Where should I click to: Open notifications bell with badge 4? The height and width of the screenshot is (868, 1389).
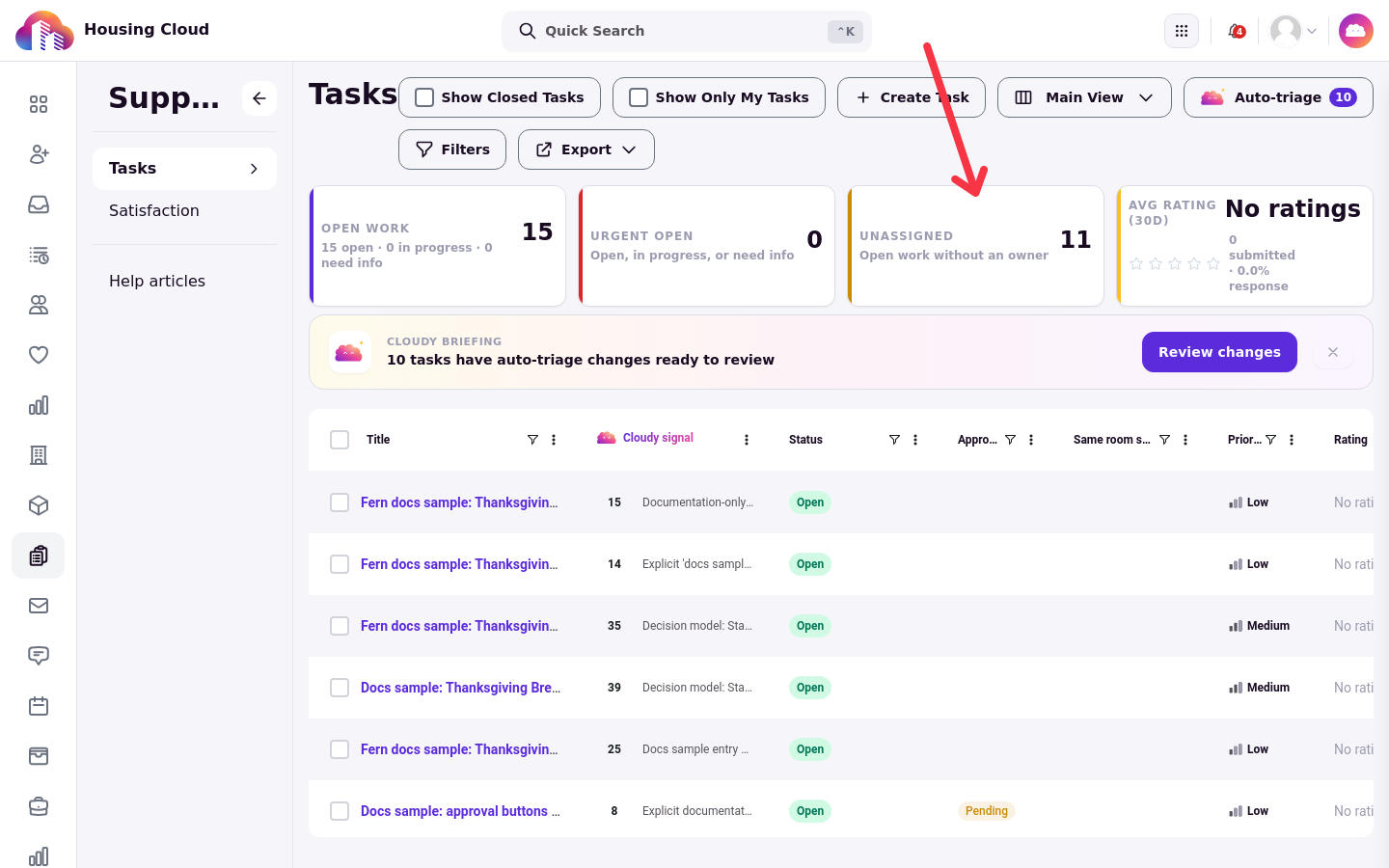1236,31
